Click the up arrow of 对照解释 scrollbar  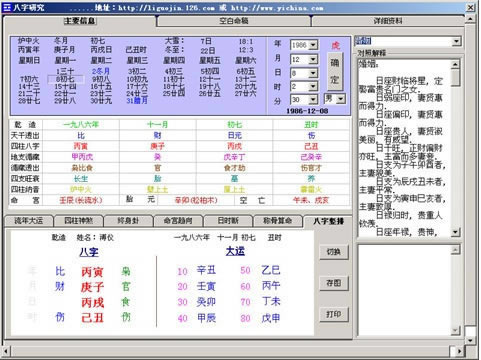click(x=455, y=64)
